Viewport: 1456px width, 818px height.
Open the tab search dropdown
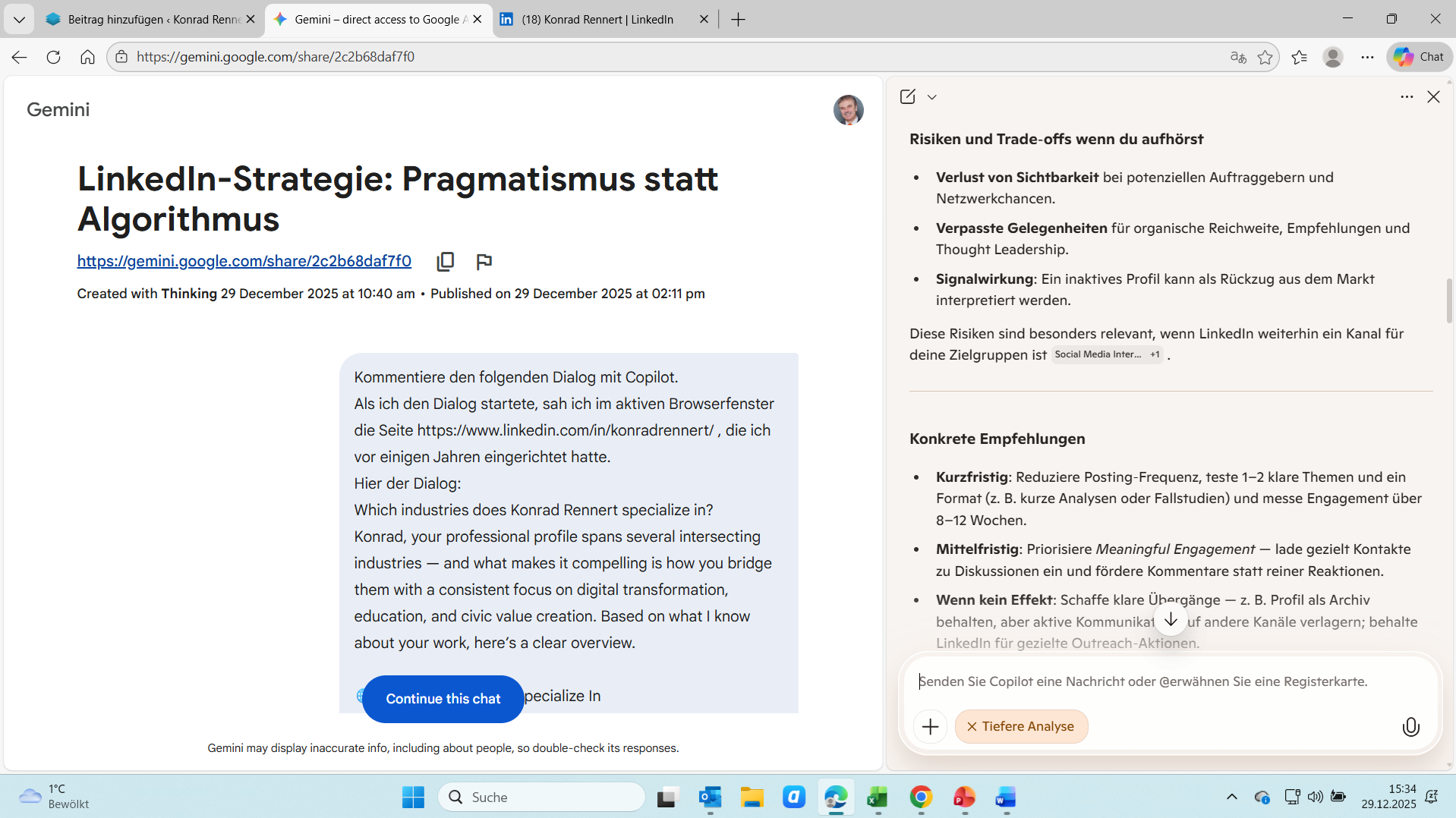19,19
